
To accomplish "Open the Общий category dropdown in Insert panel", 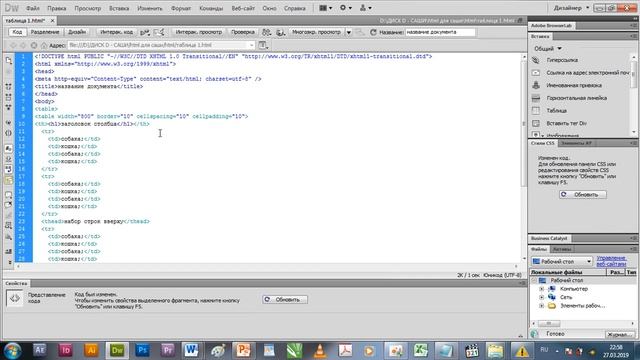I will click(x=548, y=49).
